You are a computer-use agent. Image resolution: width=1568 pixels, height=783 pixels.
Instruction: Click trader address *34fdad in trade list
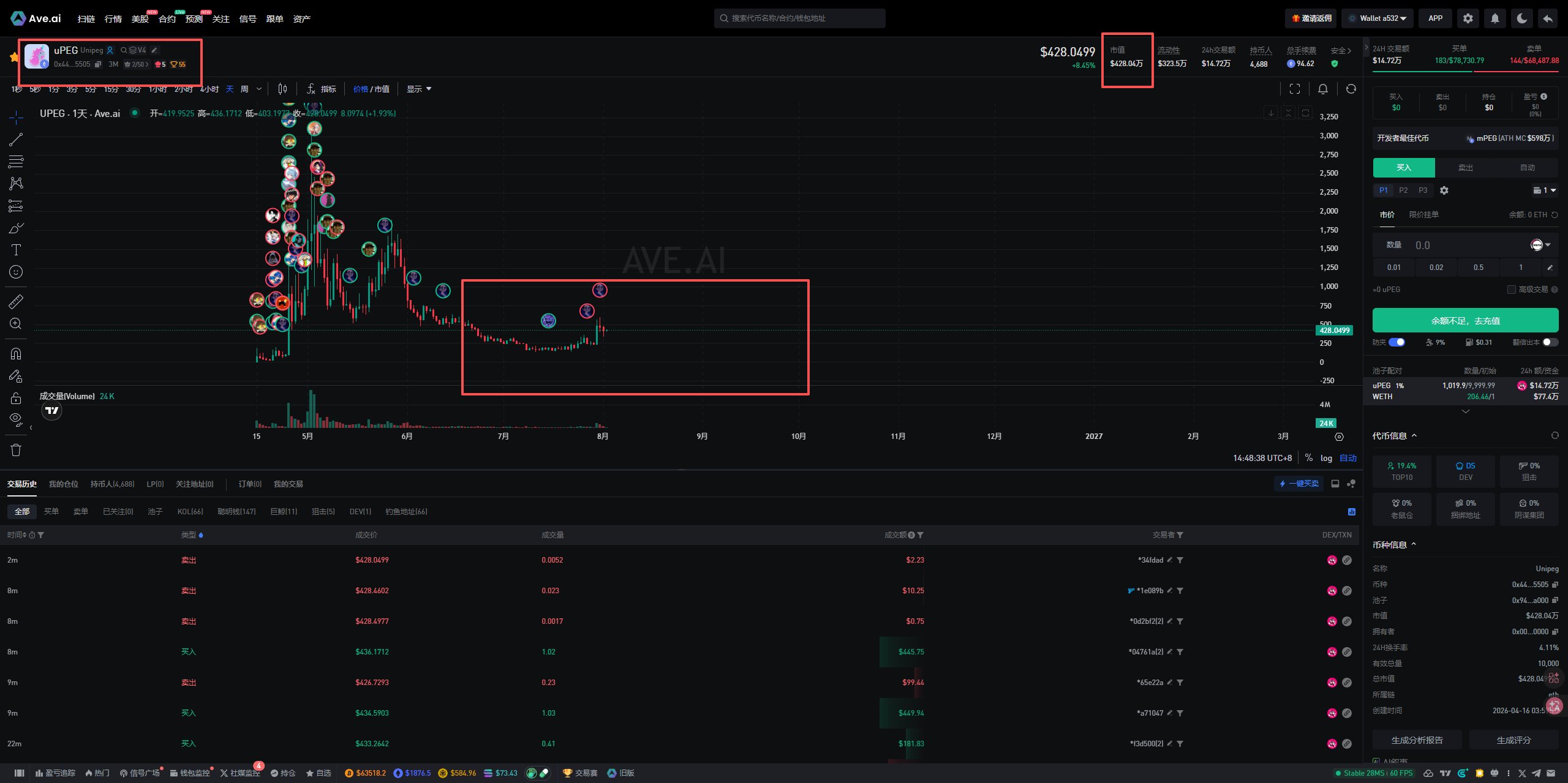pyautogui.click(x=1150, y=560)
